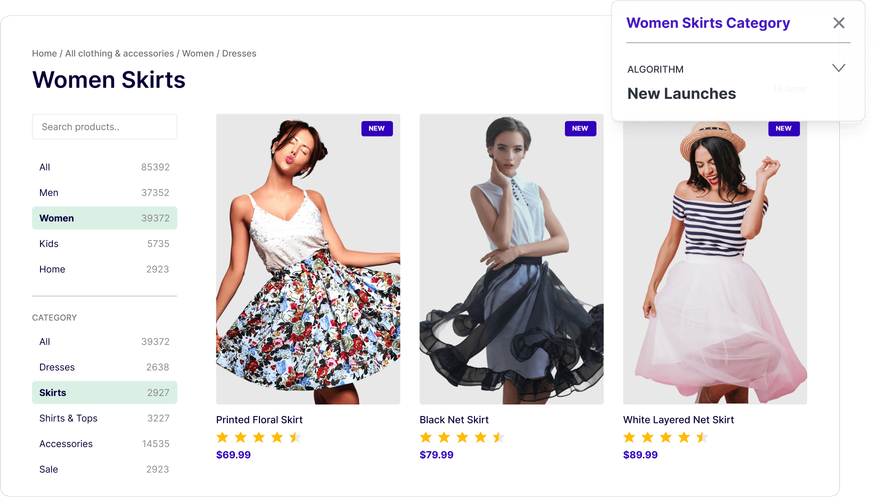This screenshot has height=497, width=878.
Task: Click the Black Net Skirt title
Action: [x=454, y=420]
